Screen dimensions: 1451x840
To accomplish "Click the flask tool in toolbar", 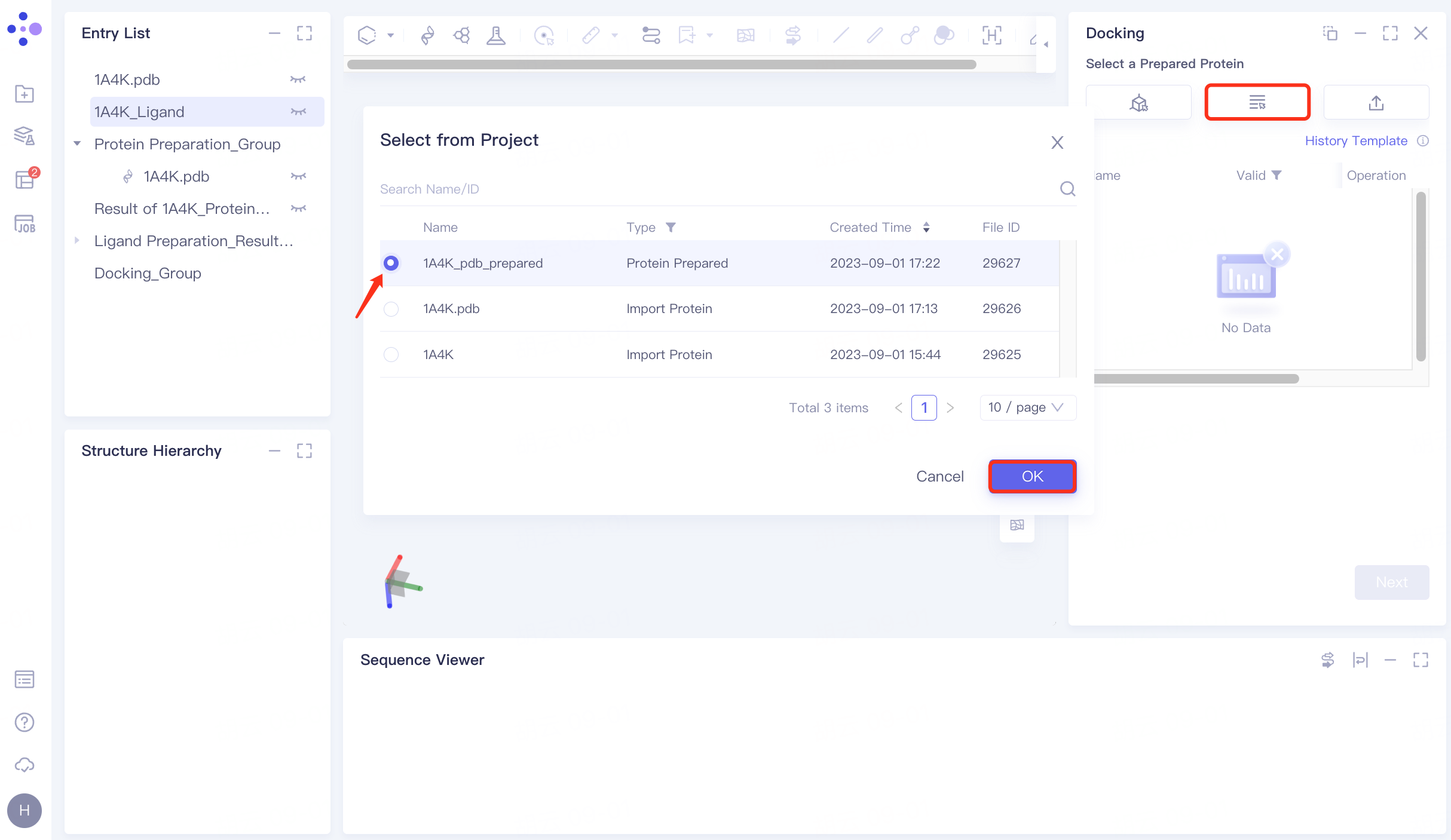I will [495, 36].
